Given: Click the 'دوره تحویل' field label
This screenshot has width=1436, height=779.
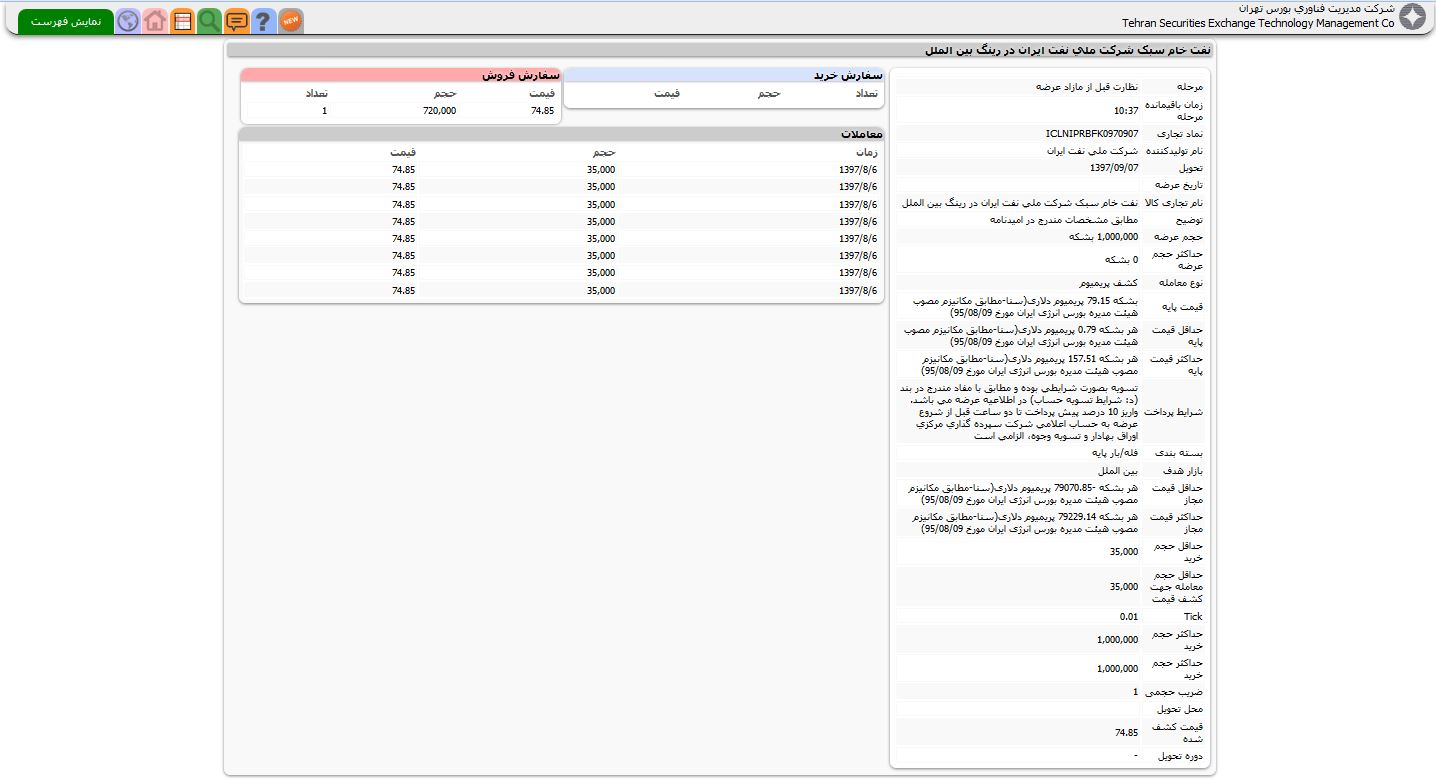Looking at the screenshot, I should [1181, 755].
